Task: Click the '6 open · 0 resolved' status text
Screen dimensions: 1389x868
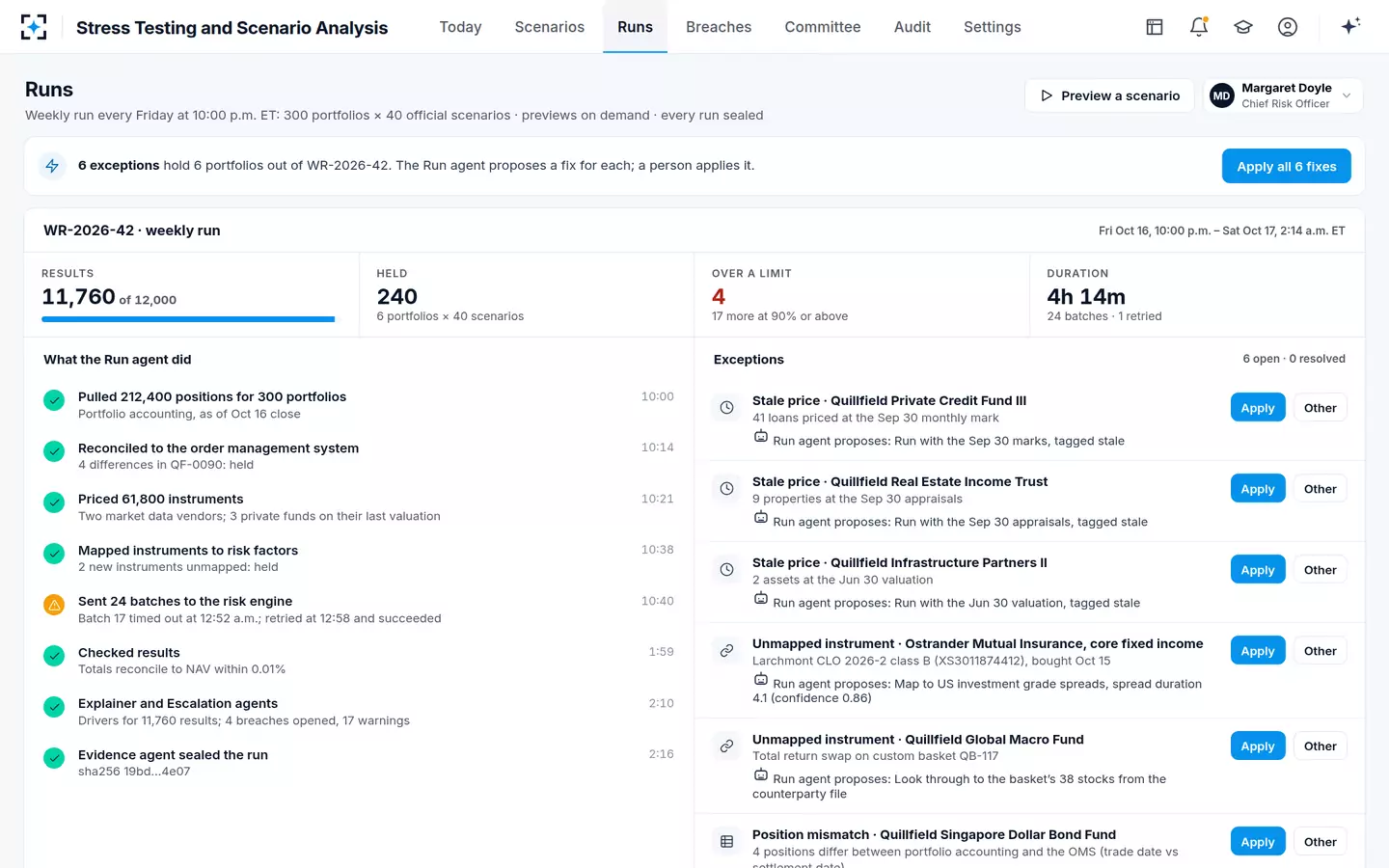Action: click(1294, 359)
